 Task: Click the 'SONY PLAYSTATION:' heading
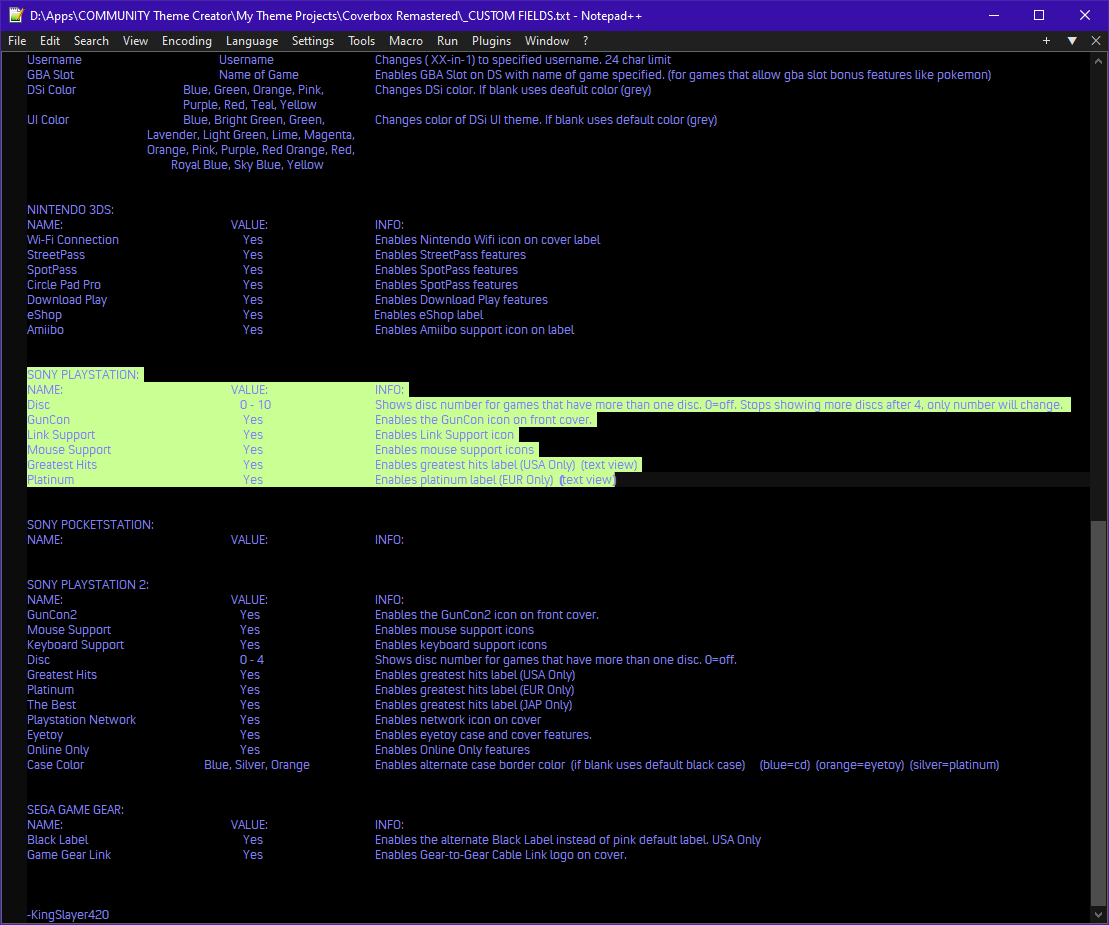tap(83, 375)
